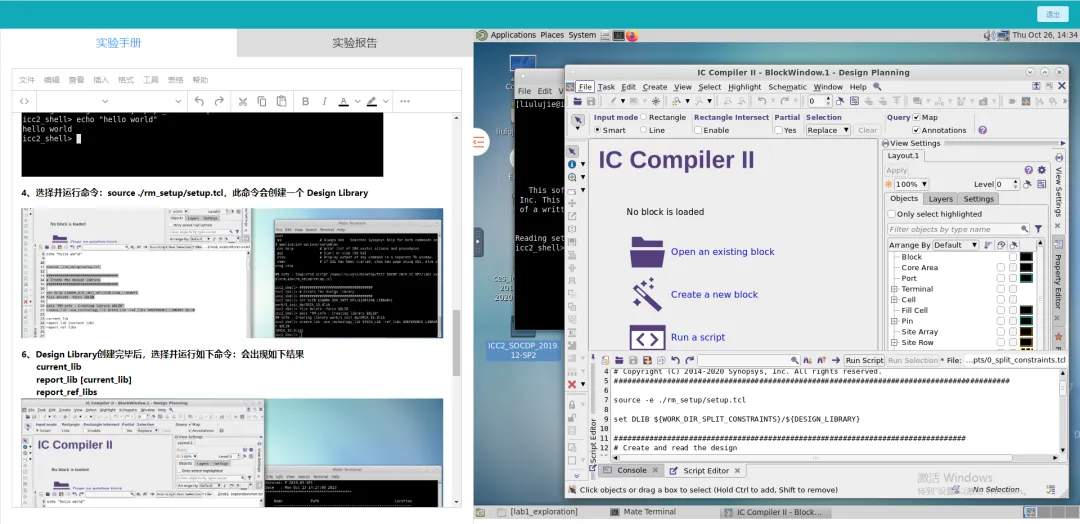The width and height of the screenshot is (1080, 524).
Task: Toggle the Query Map checkbox
Action: point(916,117)
